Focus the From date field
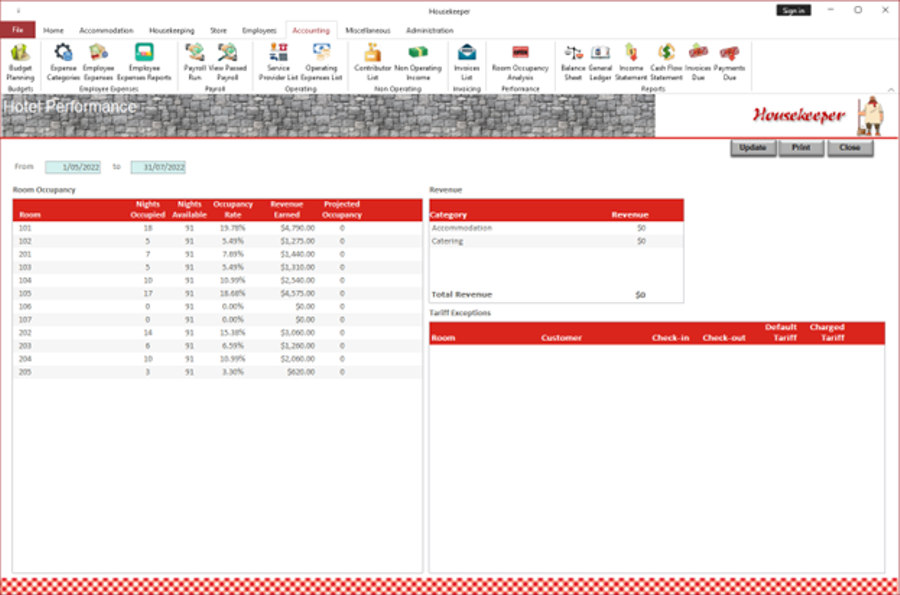 click(73, 167)
